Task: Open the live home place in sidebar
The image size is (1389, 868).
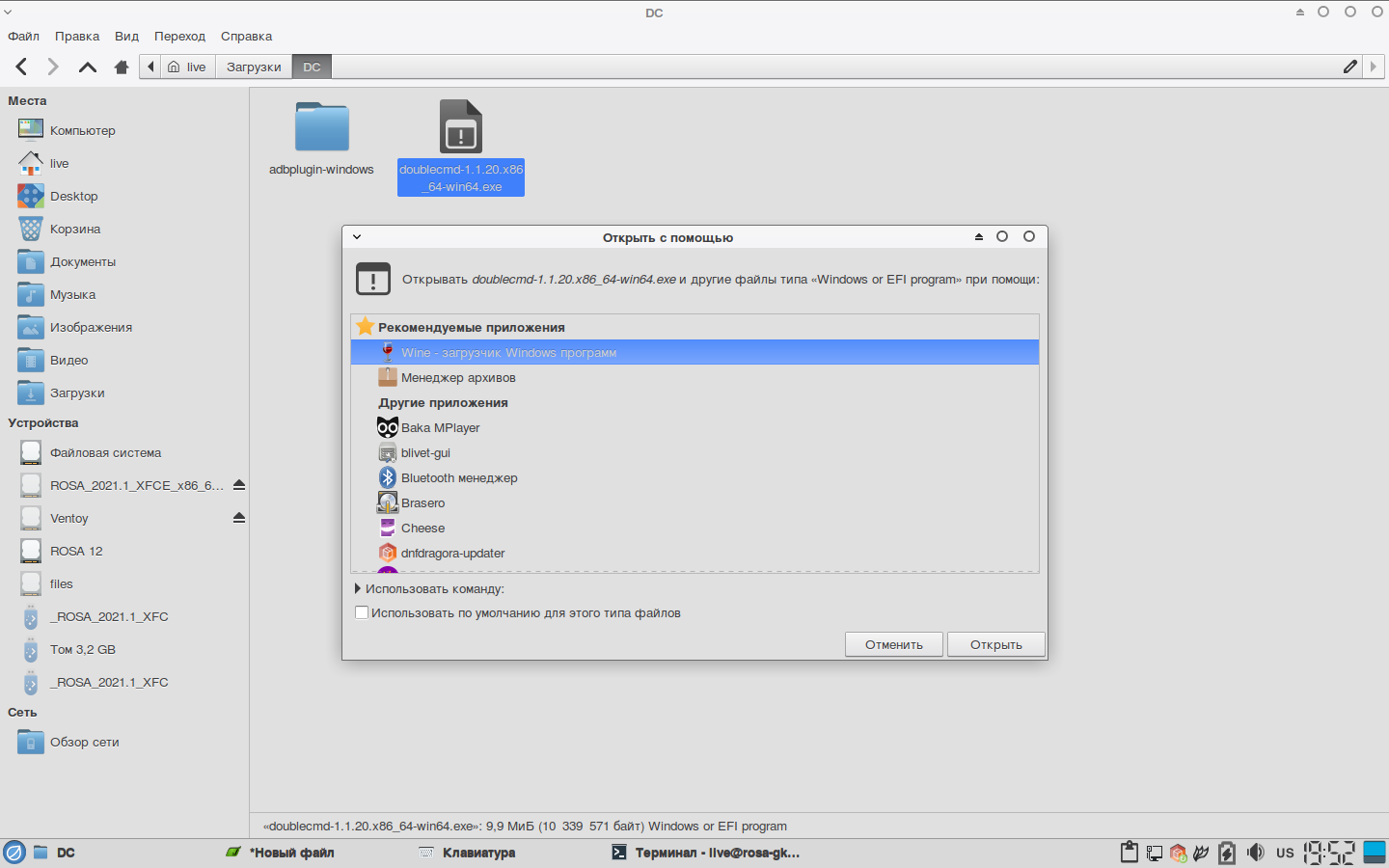Action: (59, 163)
